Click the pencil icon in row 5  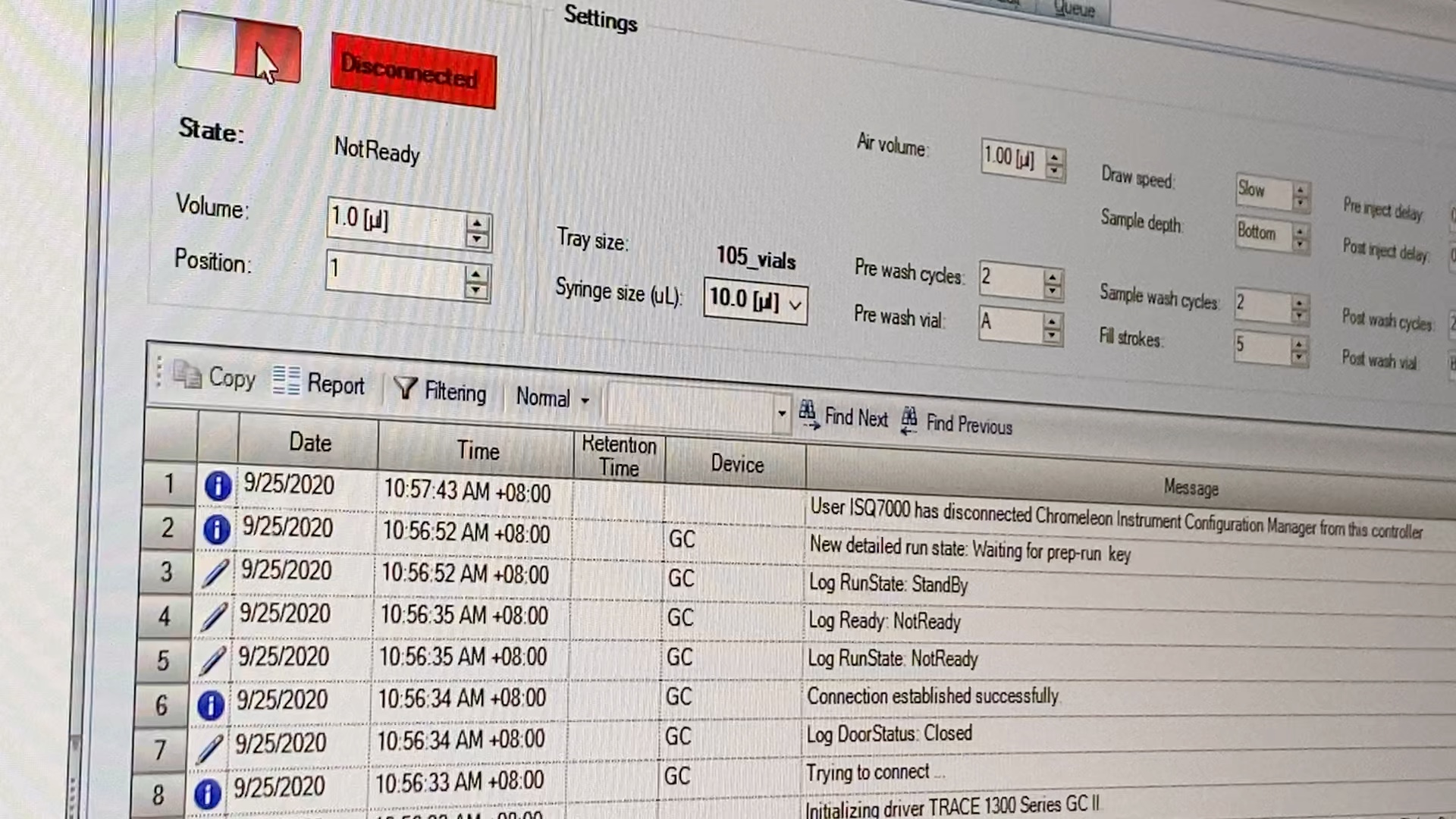[212, 660]
